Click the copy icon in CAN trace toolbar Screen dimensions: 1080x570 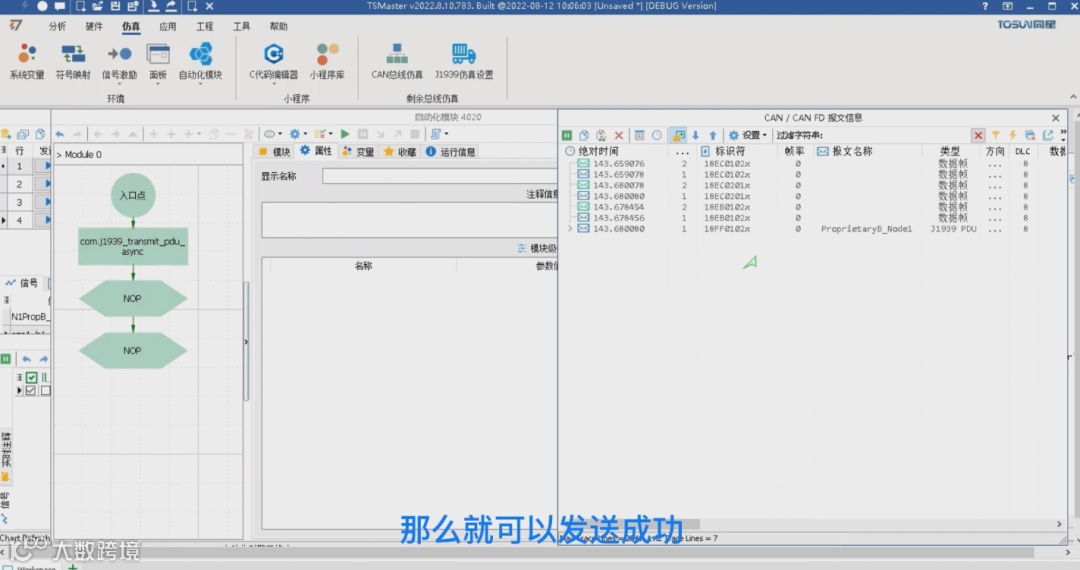[584, 136]
